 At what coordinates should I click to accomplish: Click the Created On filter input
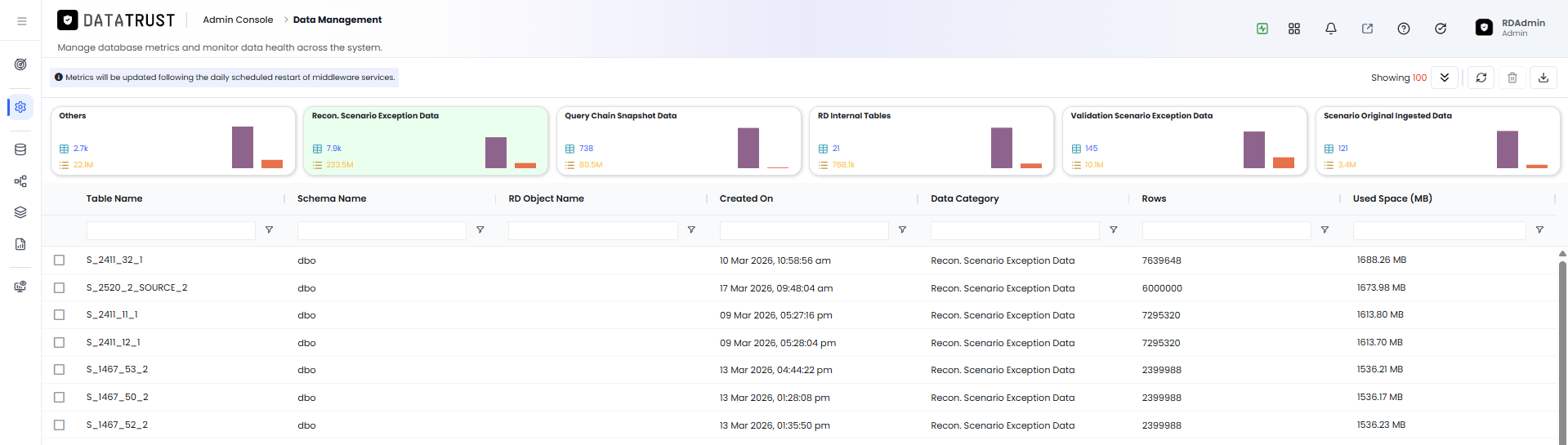(x=804, y=230)
